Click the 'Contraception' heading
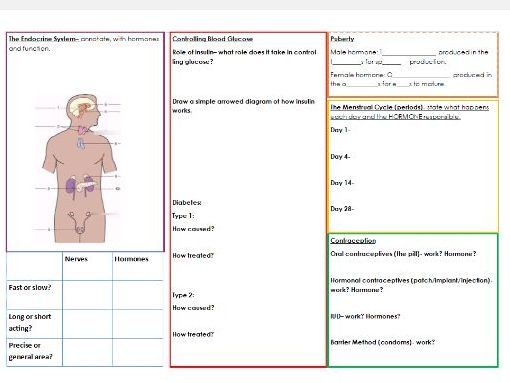Viewport: 510px width, 383px height. pos(353,241)
